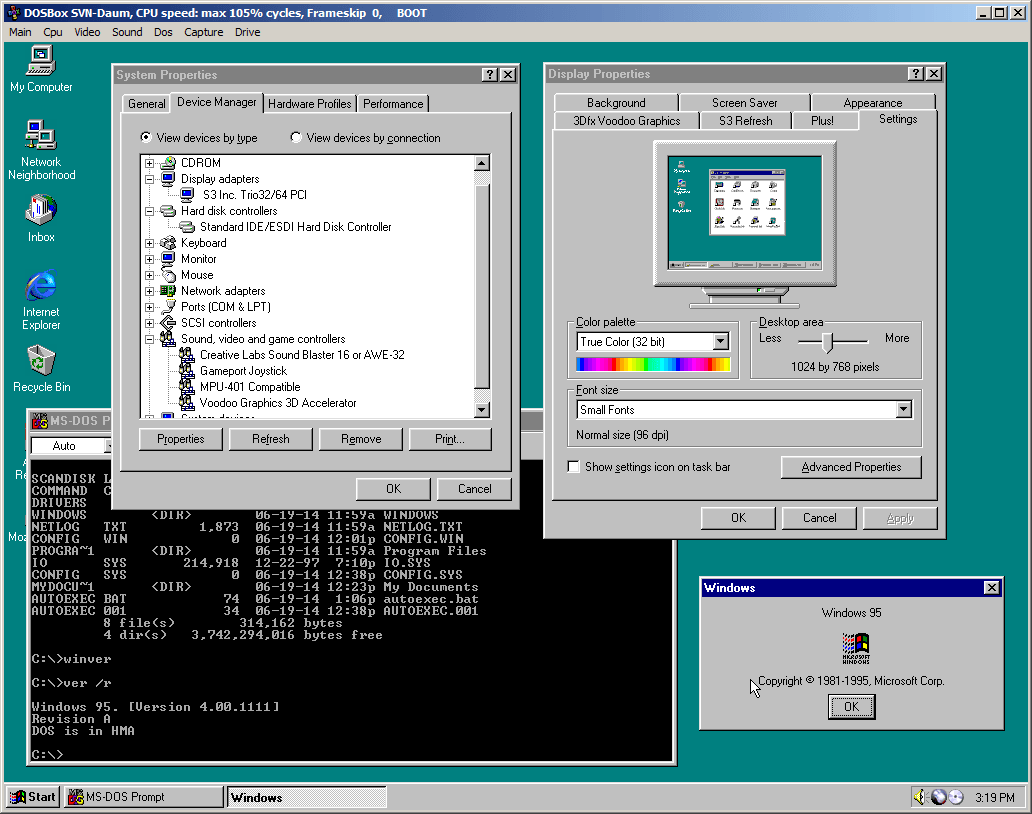The image size is (1032, 814).
Task: Click Display Properties help question button
Action: coord(916,74)
